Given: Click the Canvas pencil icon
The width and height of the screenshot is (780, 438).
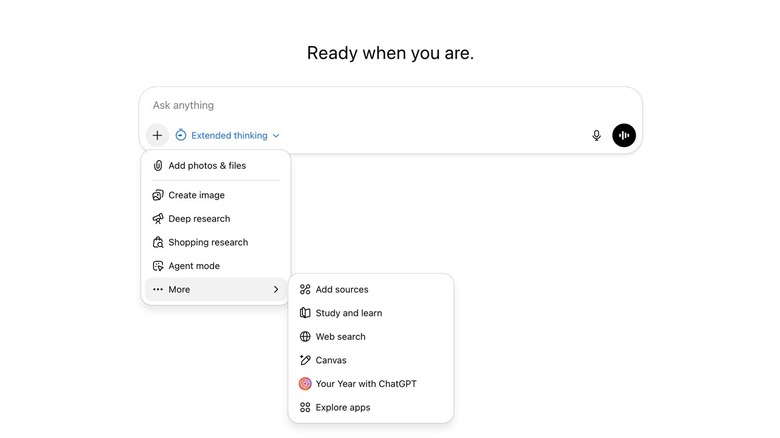Looking at the screenshot, I should click(x=305, y=360).
